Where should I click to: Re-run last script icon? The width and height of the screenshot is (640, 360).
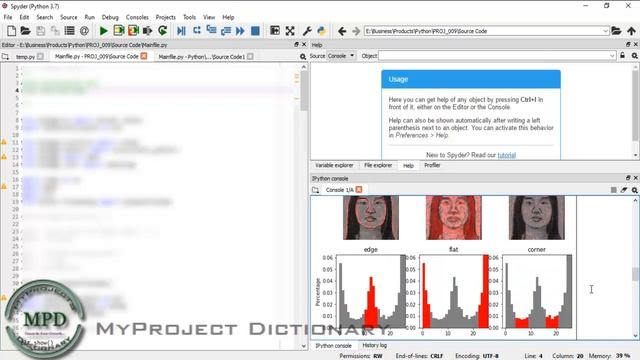point(162,31)
